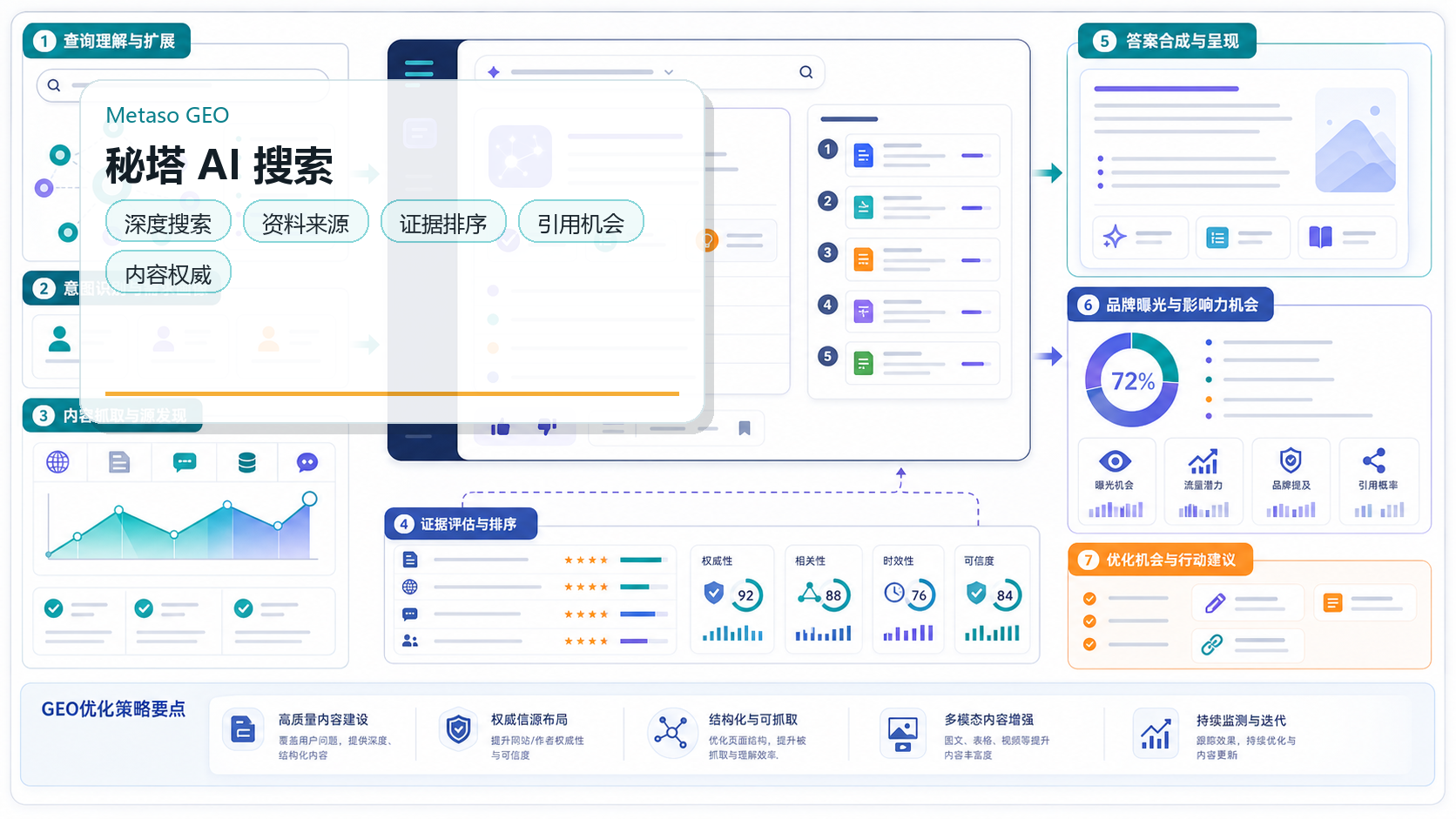Click the 时效性 score ring showing 76
This screenshot has height=819, width=1456.
tap(919, 595)
